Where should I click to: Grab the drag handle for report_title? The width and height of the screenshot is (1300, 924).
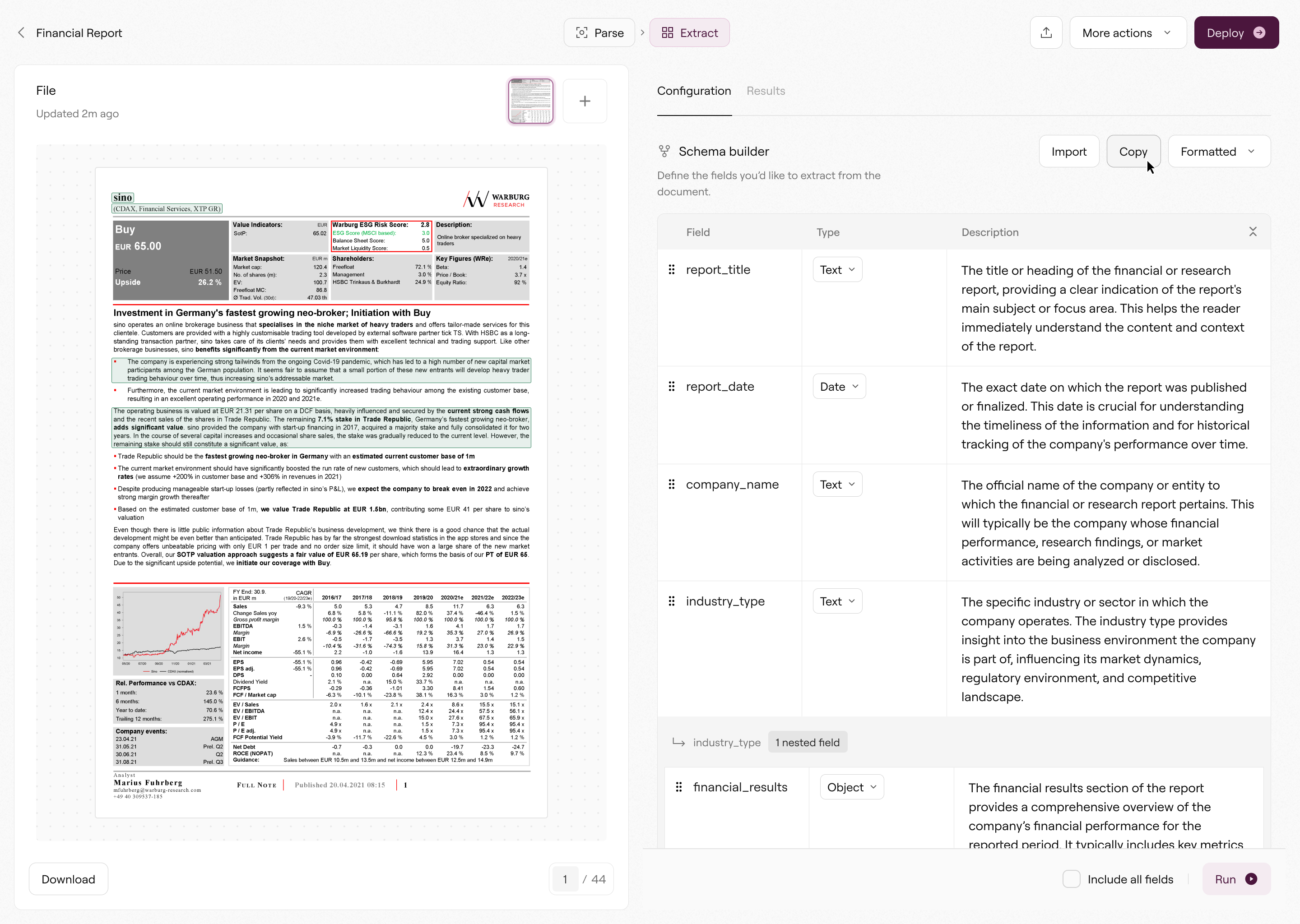672,270
